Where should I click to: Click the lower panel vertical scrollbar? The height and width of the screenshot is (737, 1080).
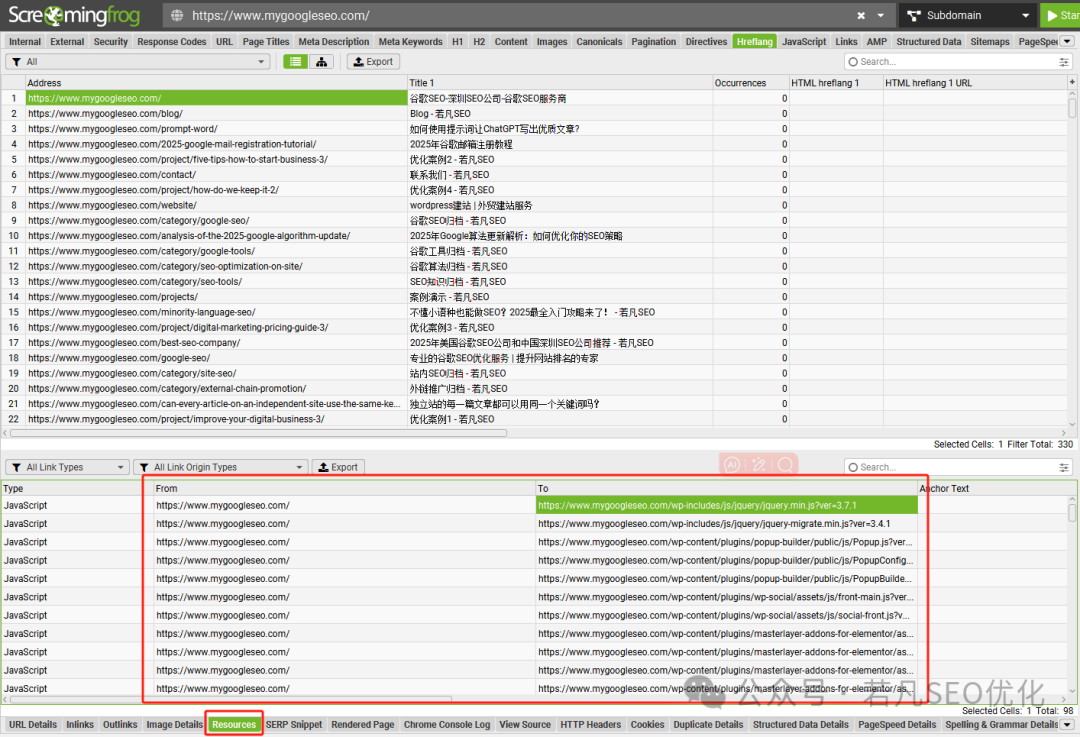pos(1072,513)
